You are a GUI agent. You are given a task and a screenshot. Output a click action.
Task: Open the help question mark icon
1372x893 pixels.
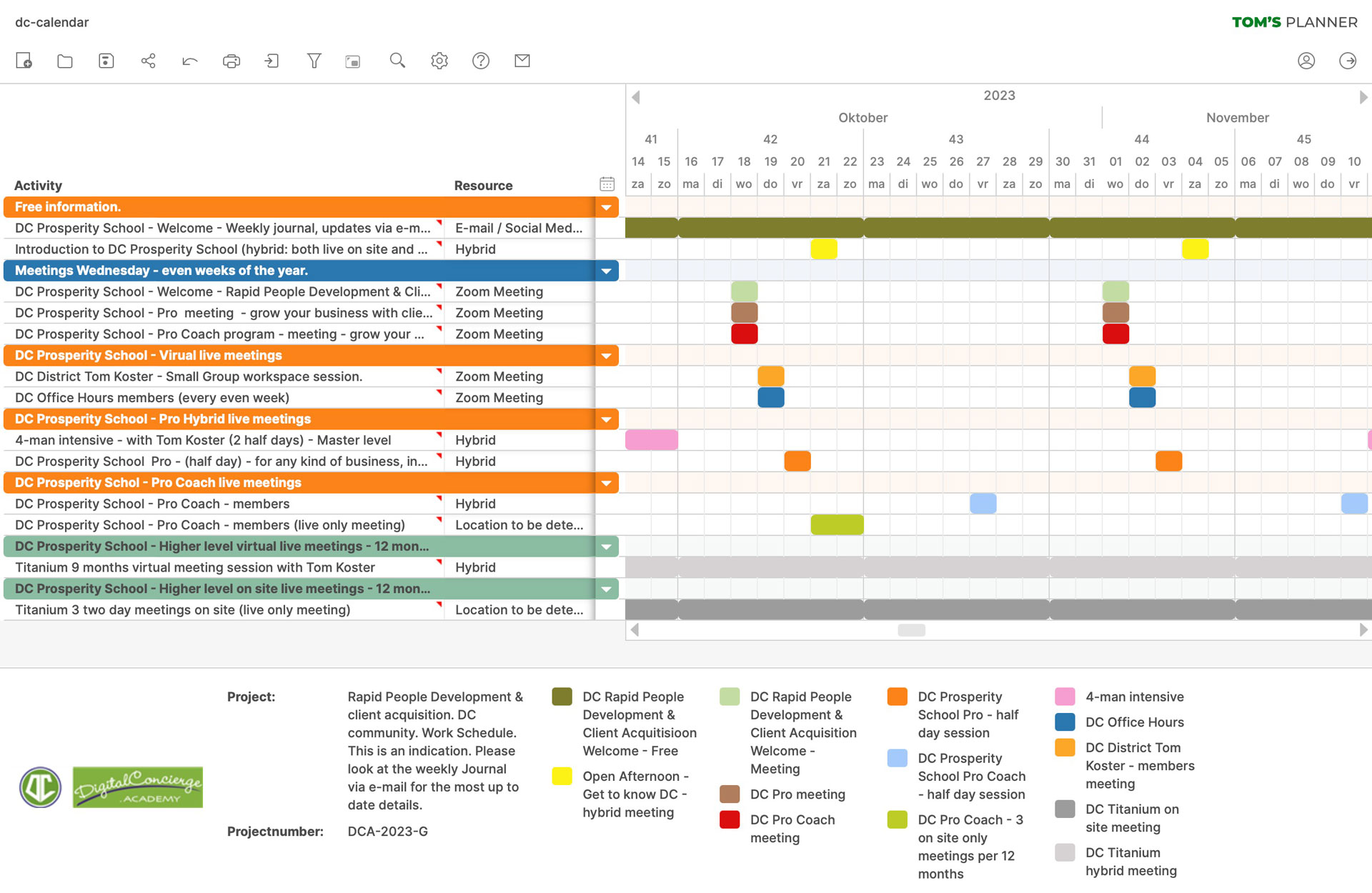[481, 61]
